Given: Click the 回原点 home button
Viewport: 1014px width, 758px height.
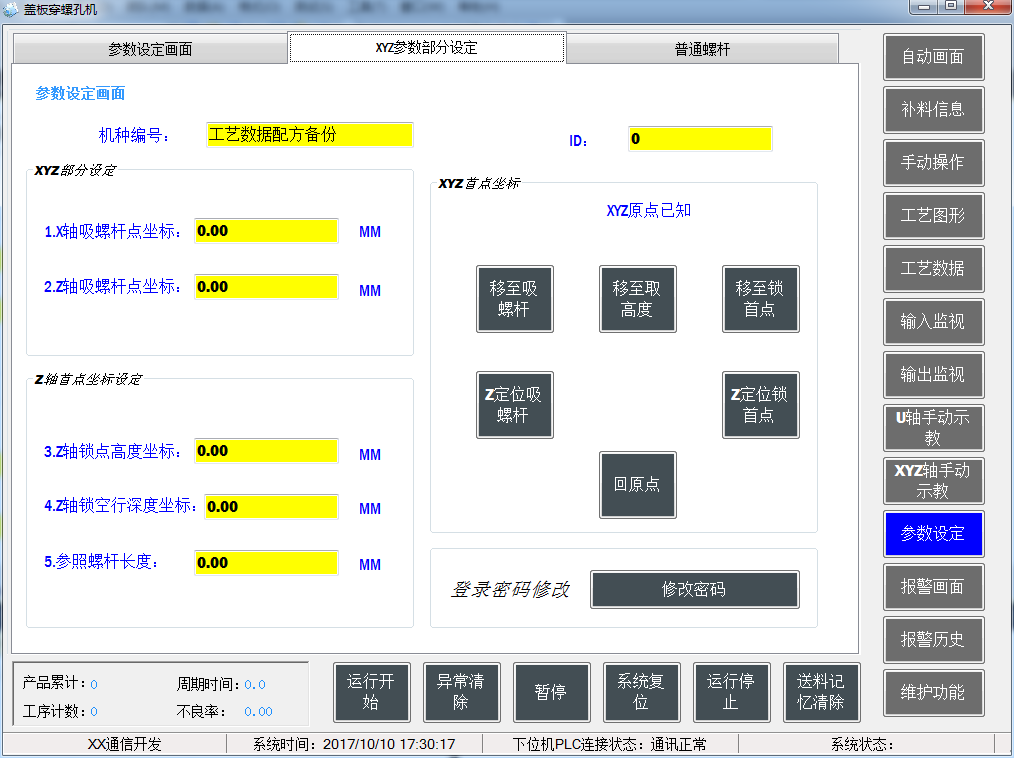Looking at the screenshot, I should pos(637,485).
